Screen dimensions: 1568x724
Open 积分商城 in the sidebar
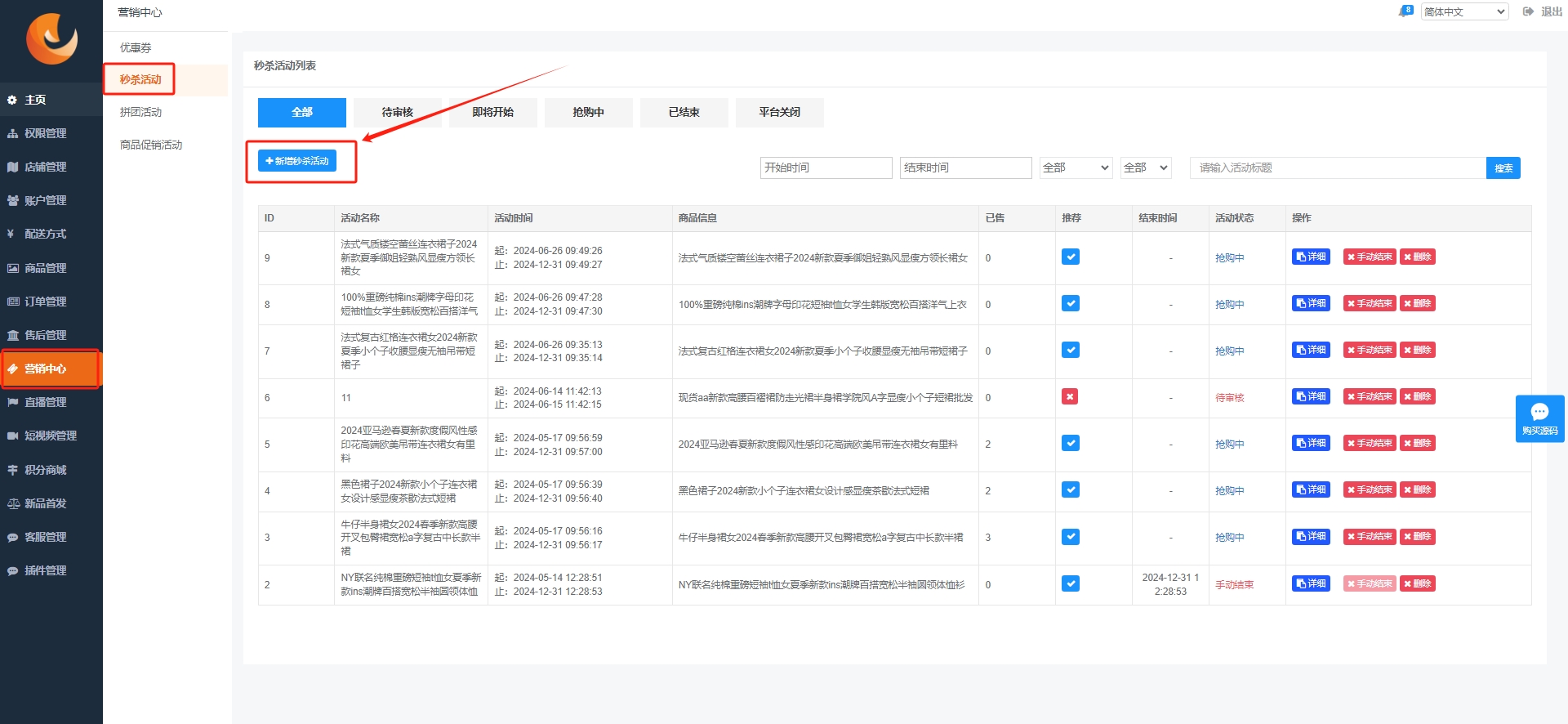[x=51, y=470]
